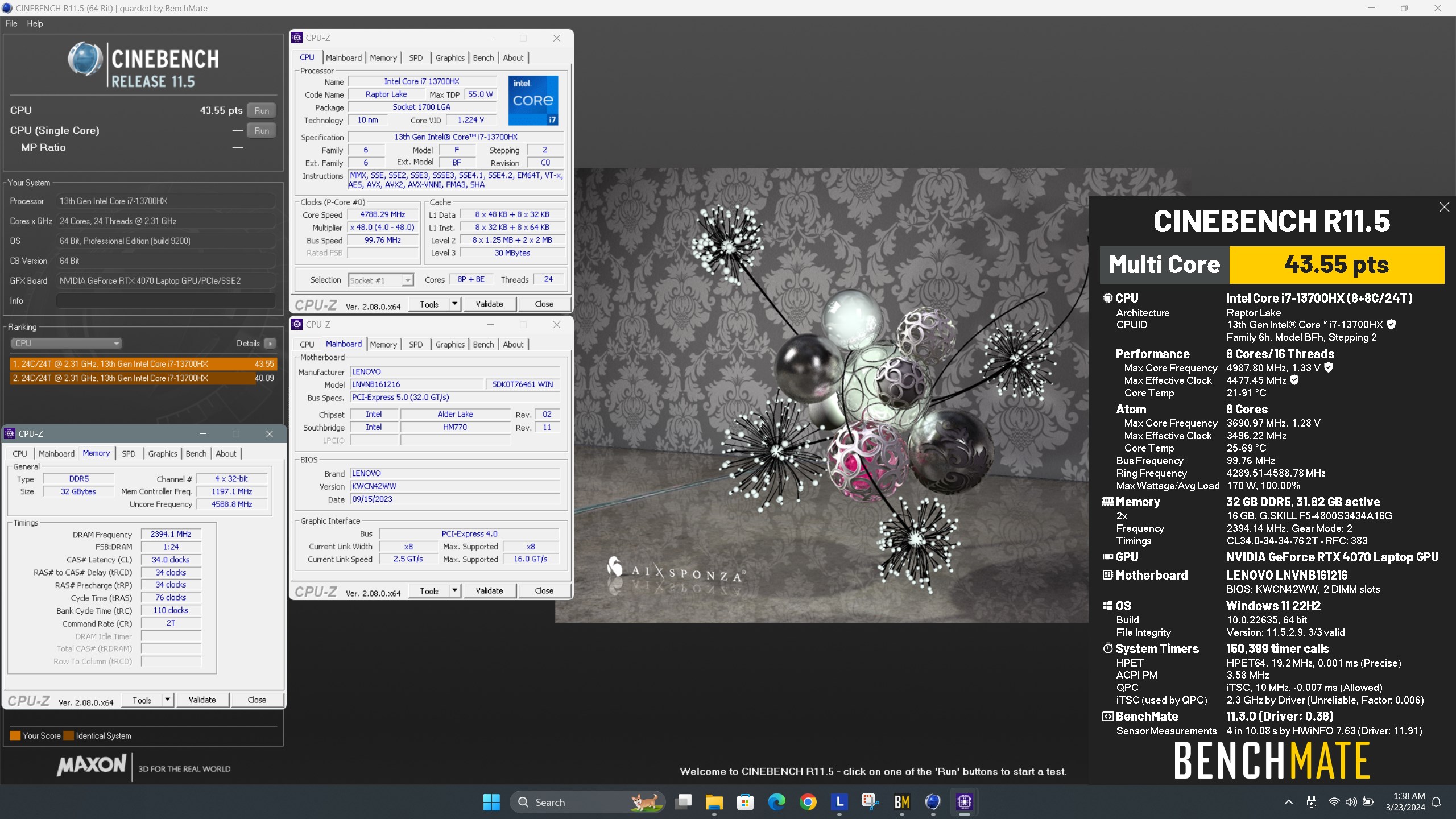Expand Tools dropdown arrow in CPU window
Screen dimensions: 1456x819
454,304
